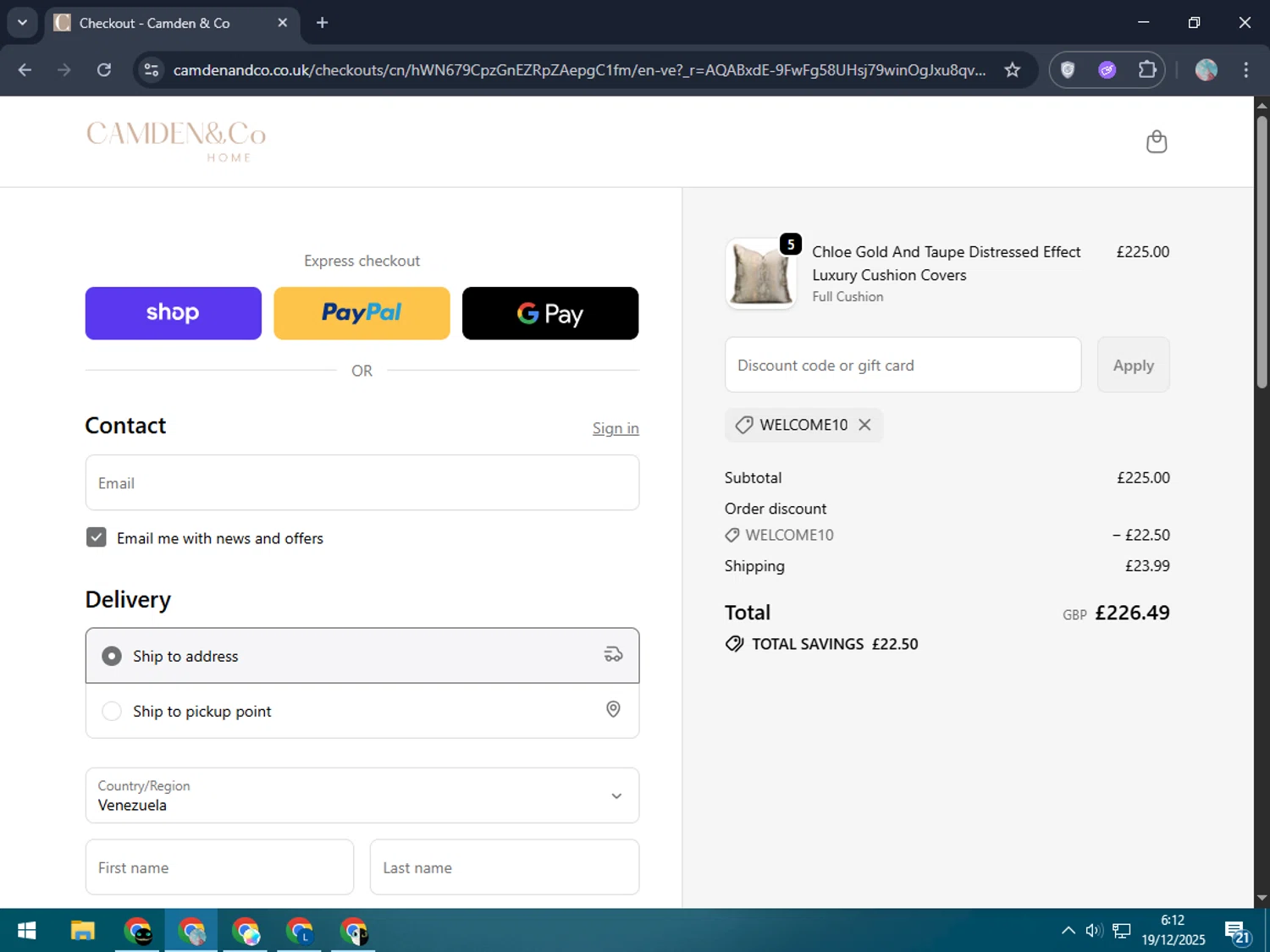Focus the Email input field
Image resolution: width=1270 pixels, height=952 pixels.
pos(362,482)
